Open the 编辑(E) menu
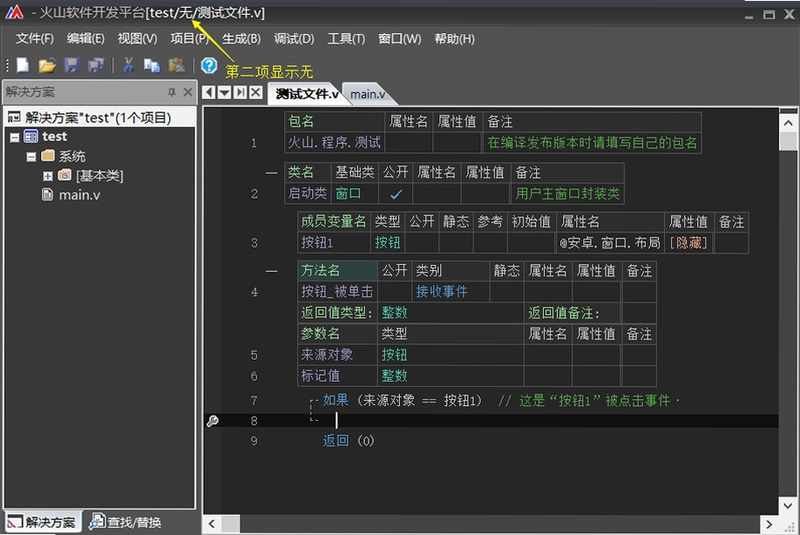 pos(85,39)
